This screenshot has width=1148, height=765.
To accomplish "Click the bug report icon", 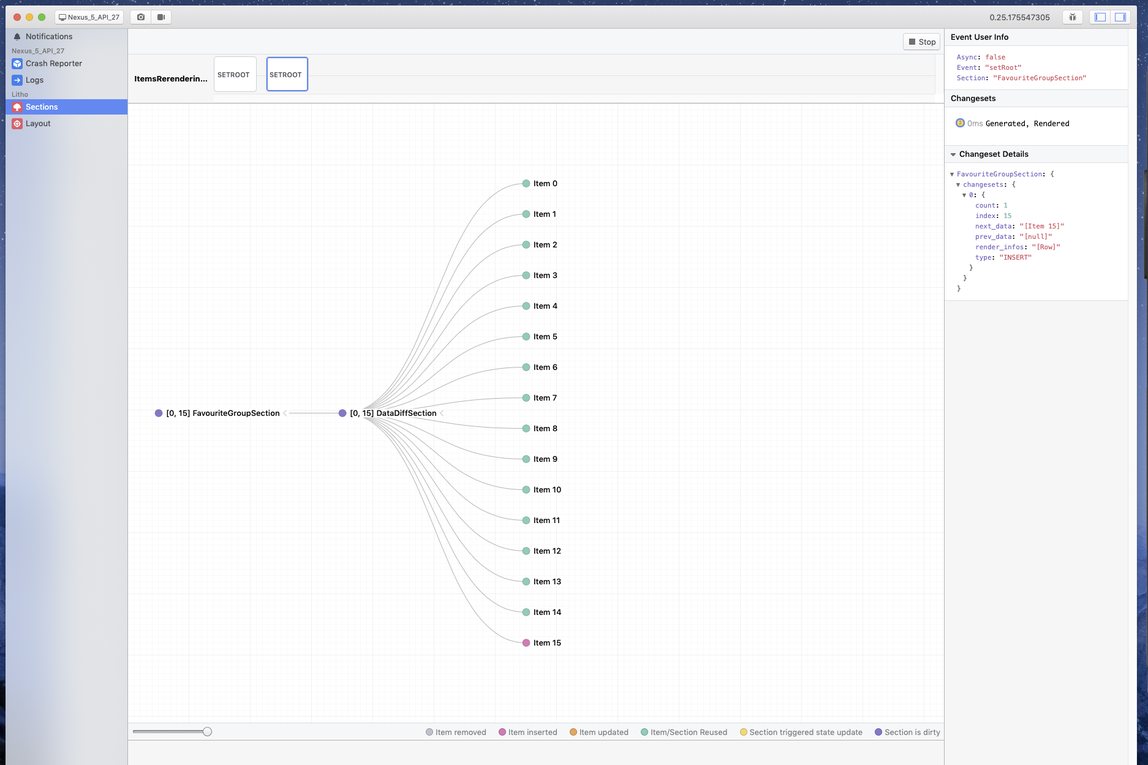I will 1072,17.
